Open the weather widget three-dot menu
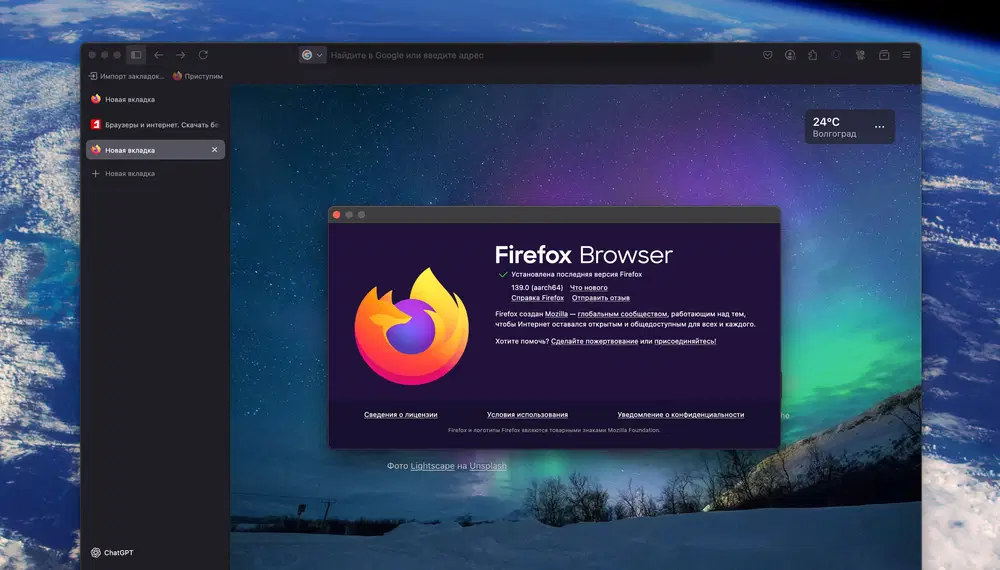Screen dimensions: 1000x570 (879, 127)
